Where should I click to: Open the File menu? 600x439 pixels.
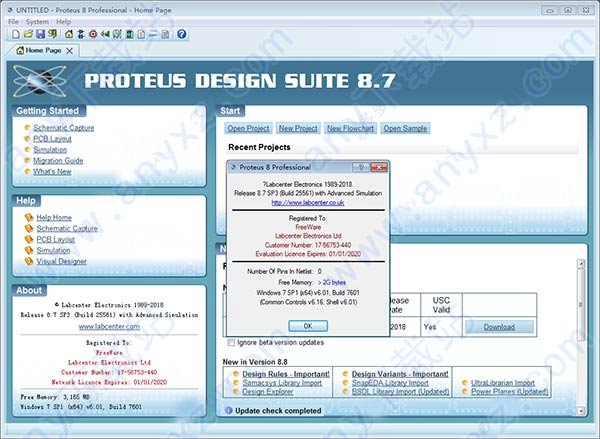pos(13,21)
